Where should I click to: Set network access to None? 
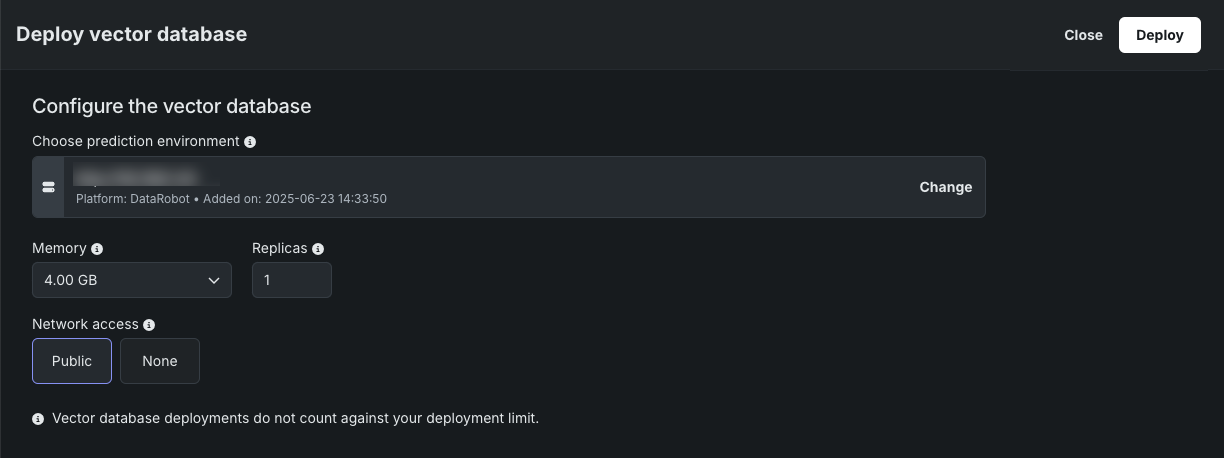pyautogui.click(x=160, y=361)
